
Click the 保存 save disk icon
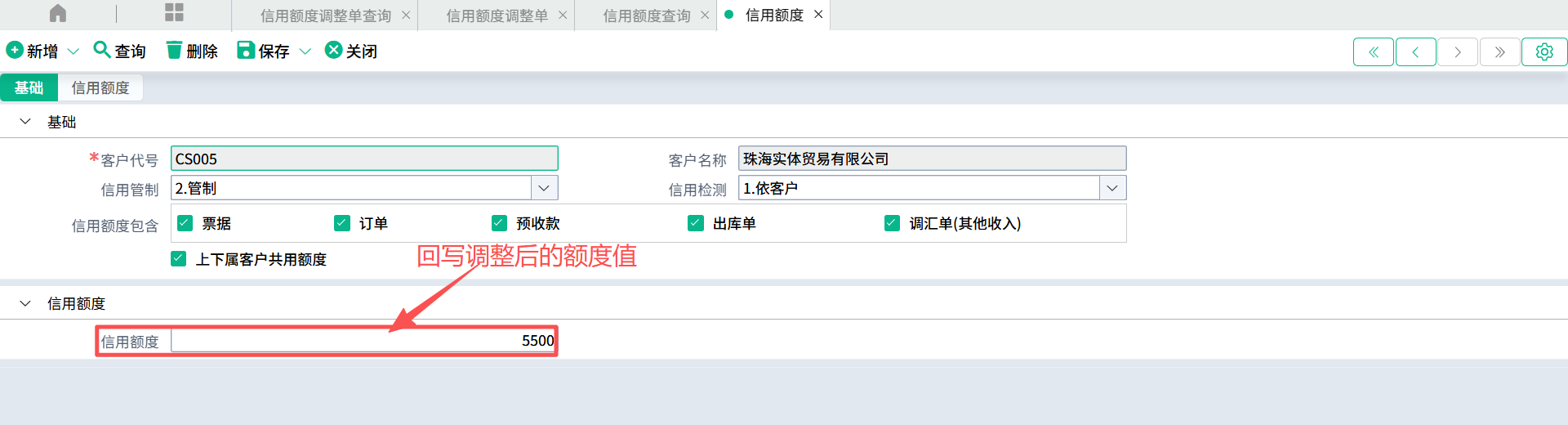(246, 51)
